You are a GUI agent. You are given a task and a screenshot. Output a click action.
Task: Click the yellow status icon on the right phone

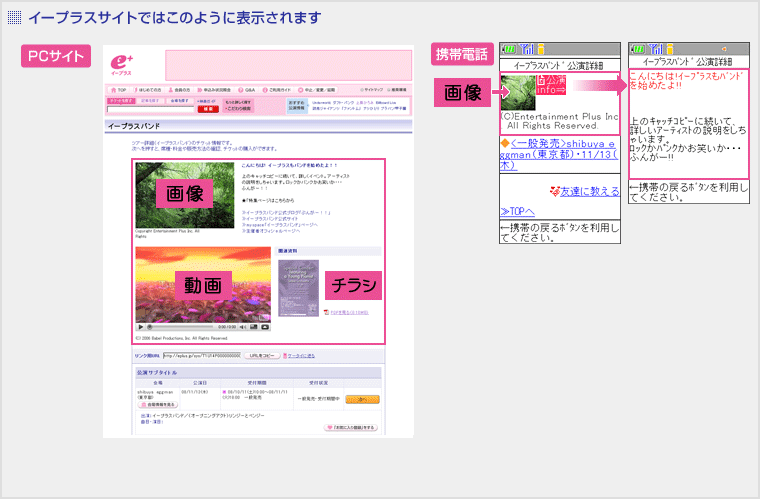click(670, 48)
